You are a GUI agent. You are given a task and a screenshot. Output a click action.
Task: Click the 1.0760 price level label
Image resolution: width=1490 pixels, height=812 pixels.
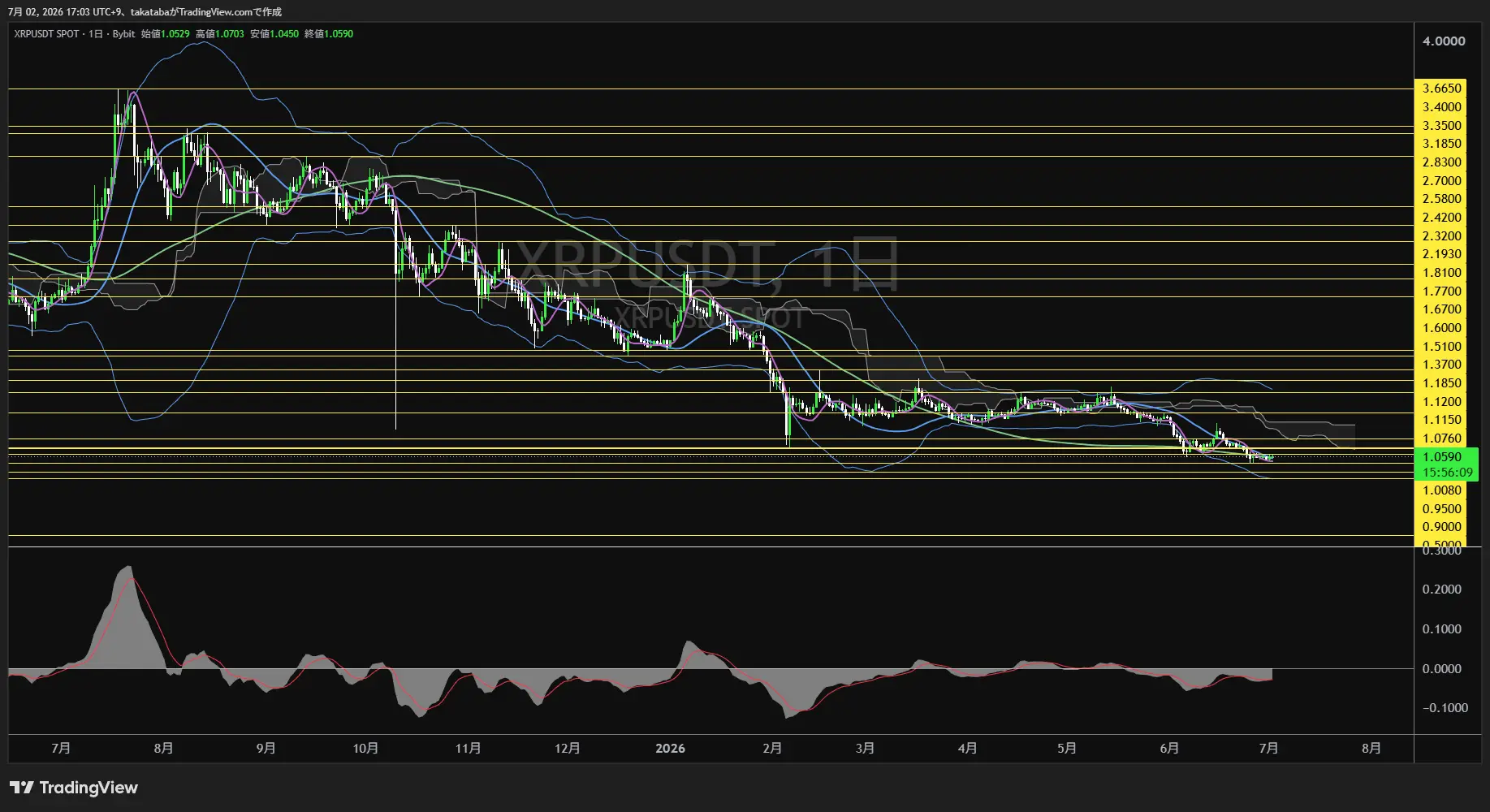tap(1442, 438)
